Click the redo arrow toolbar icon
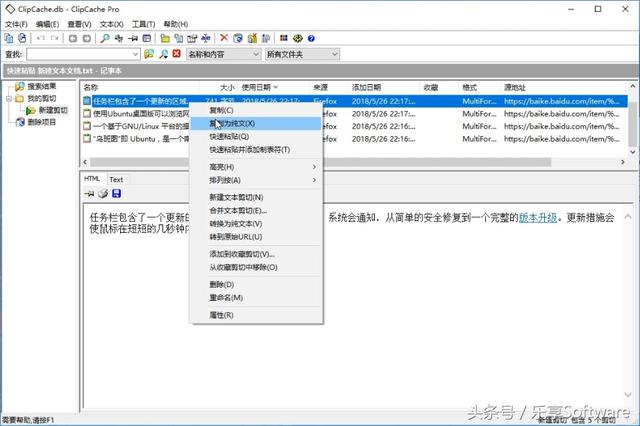The image size is (640, 426). [x=54, y=38]
